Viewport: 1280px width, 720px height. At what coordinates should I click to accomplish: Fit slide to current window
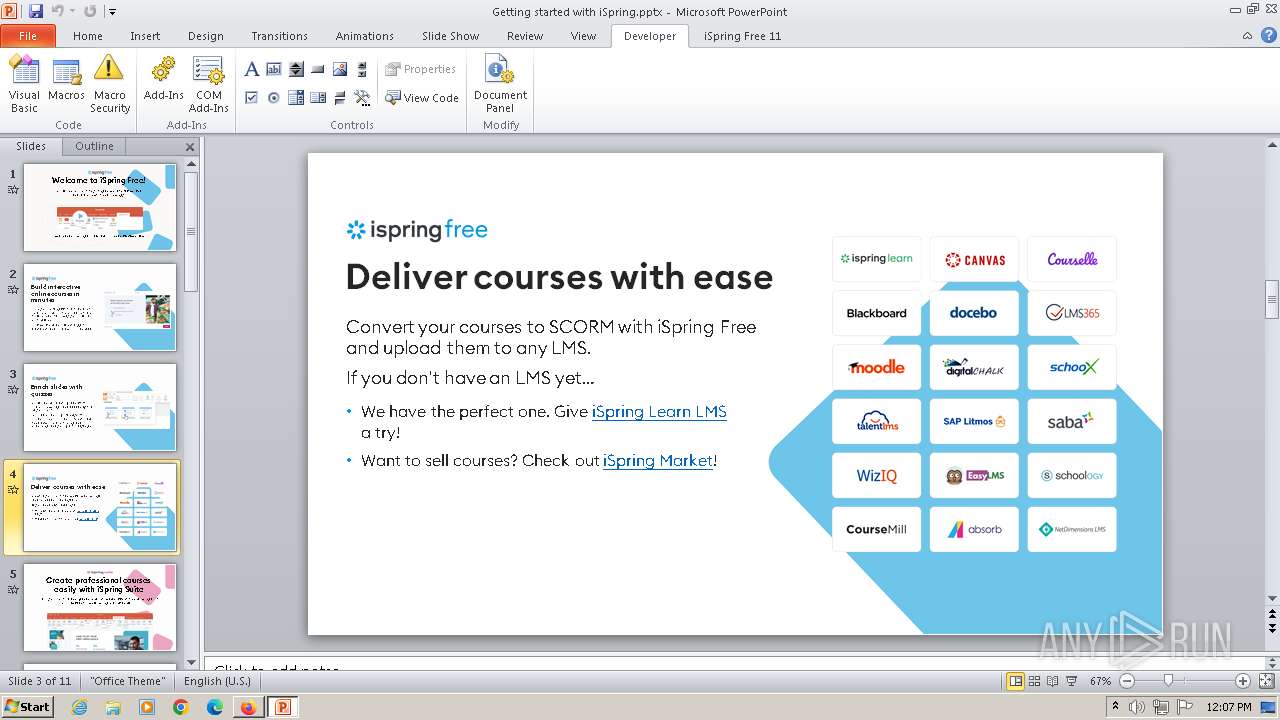1266,681
